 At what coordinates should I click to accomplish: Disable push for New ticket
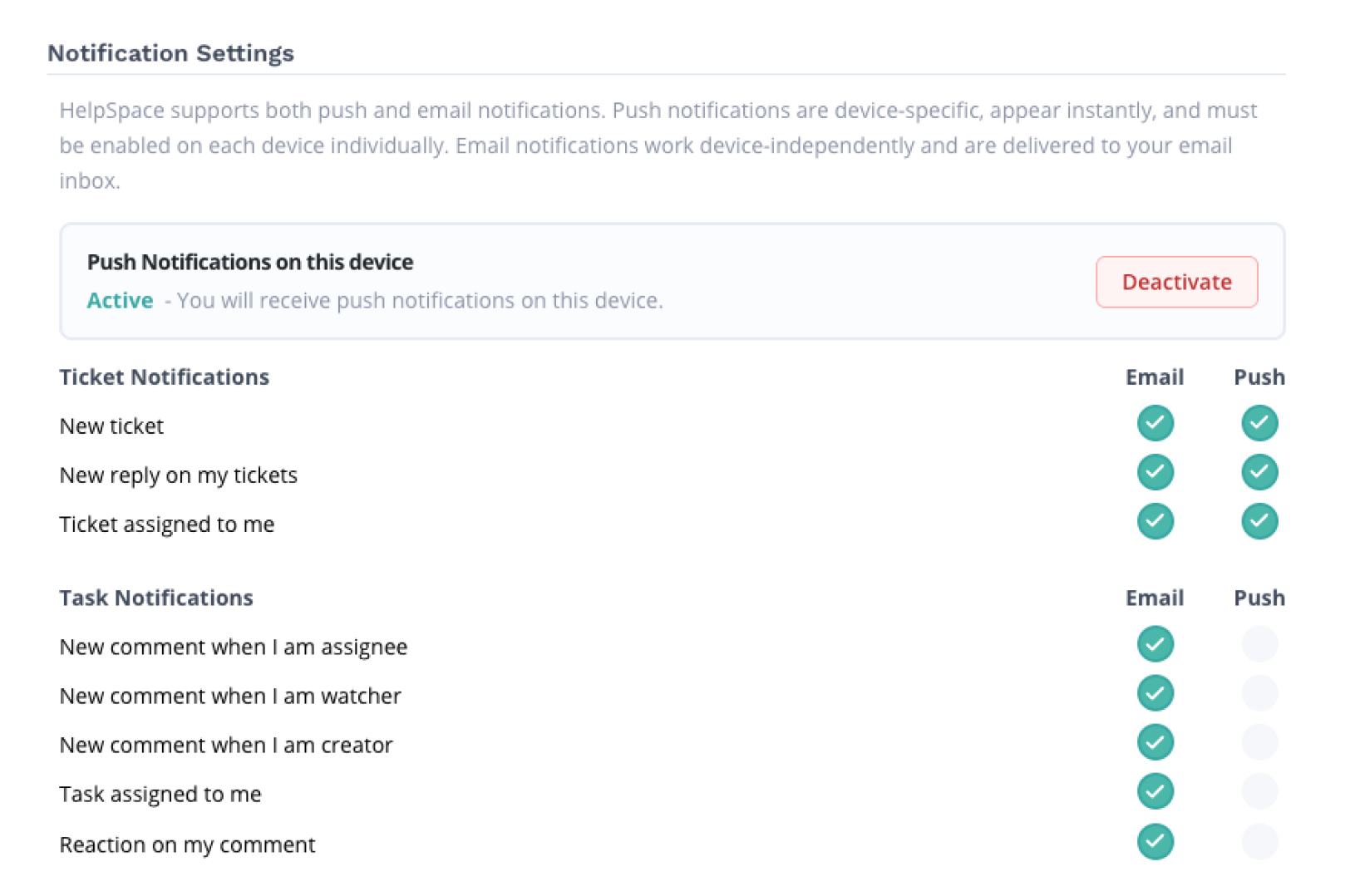coord(1259,423)
